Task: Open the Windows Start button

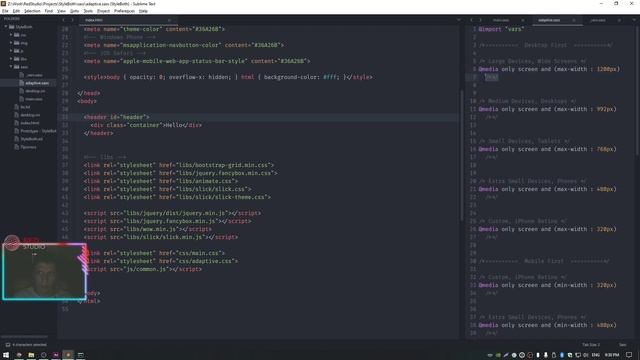Action: click(6, 355)
